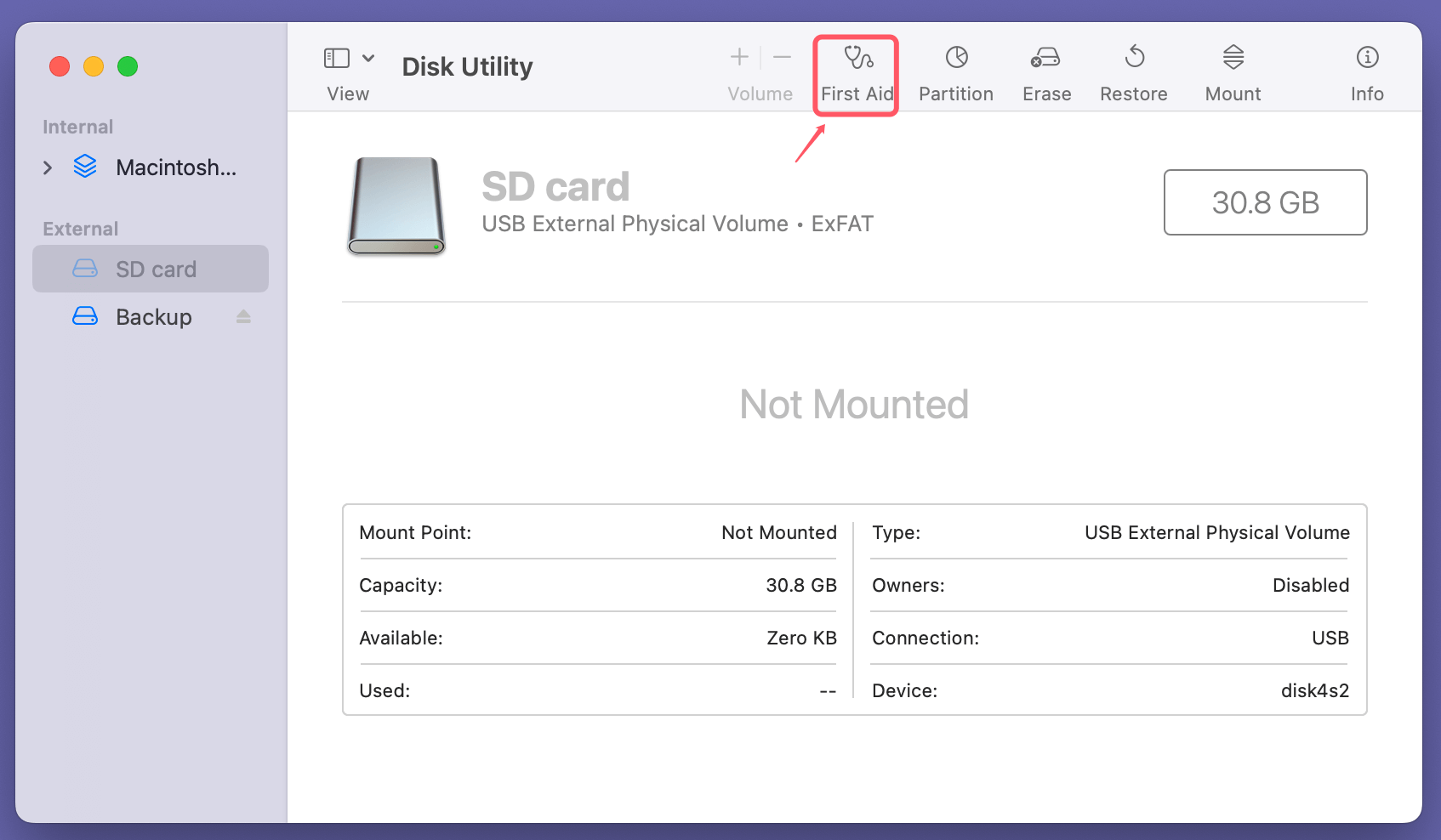This screenshot has width=1441, height=840.
Task: Click the 30.8 GB capacity box
Action: pyautogui.click(x=1265, y=202)
